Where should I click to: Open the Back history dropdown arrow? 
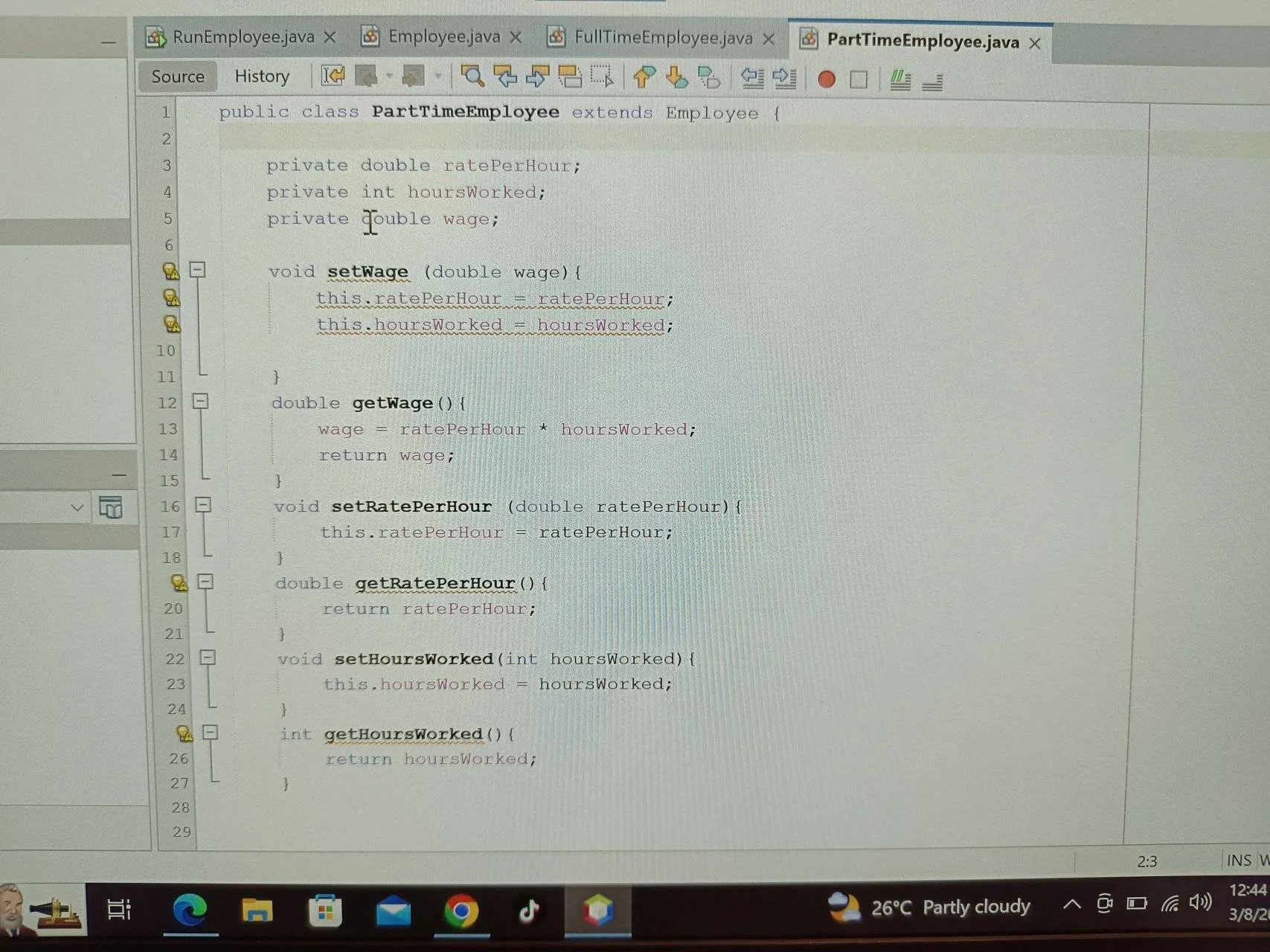pyautogui.click(x=389, y=76)
